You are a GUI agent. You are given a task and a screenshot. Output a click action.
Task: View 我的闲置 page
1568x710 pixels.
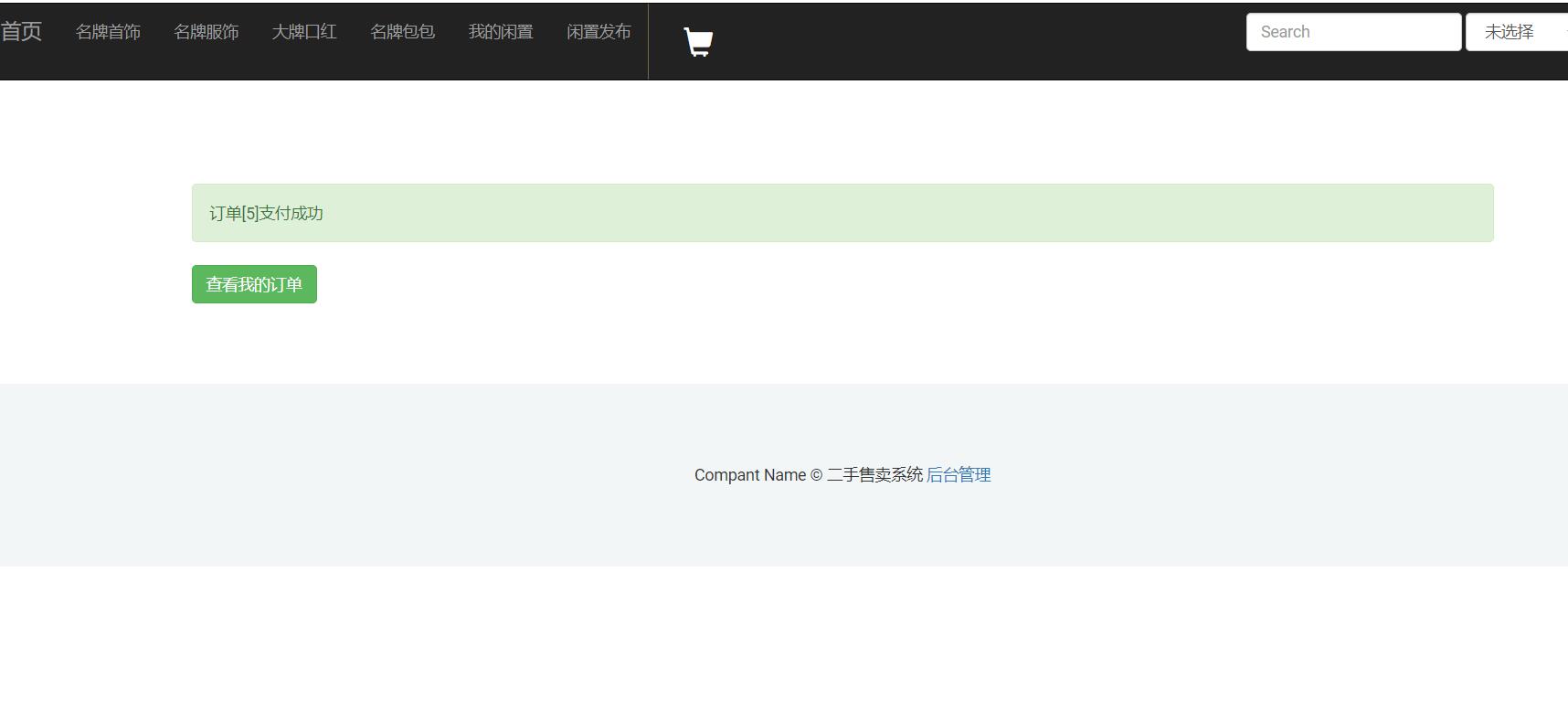coord(501,32)
